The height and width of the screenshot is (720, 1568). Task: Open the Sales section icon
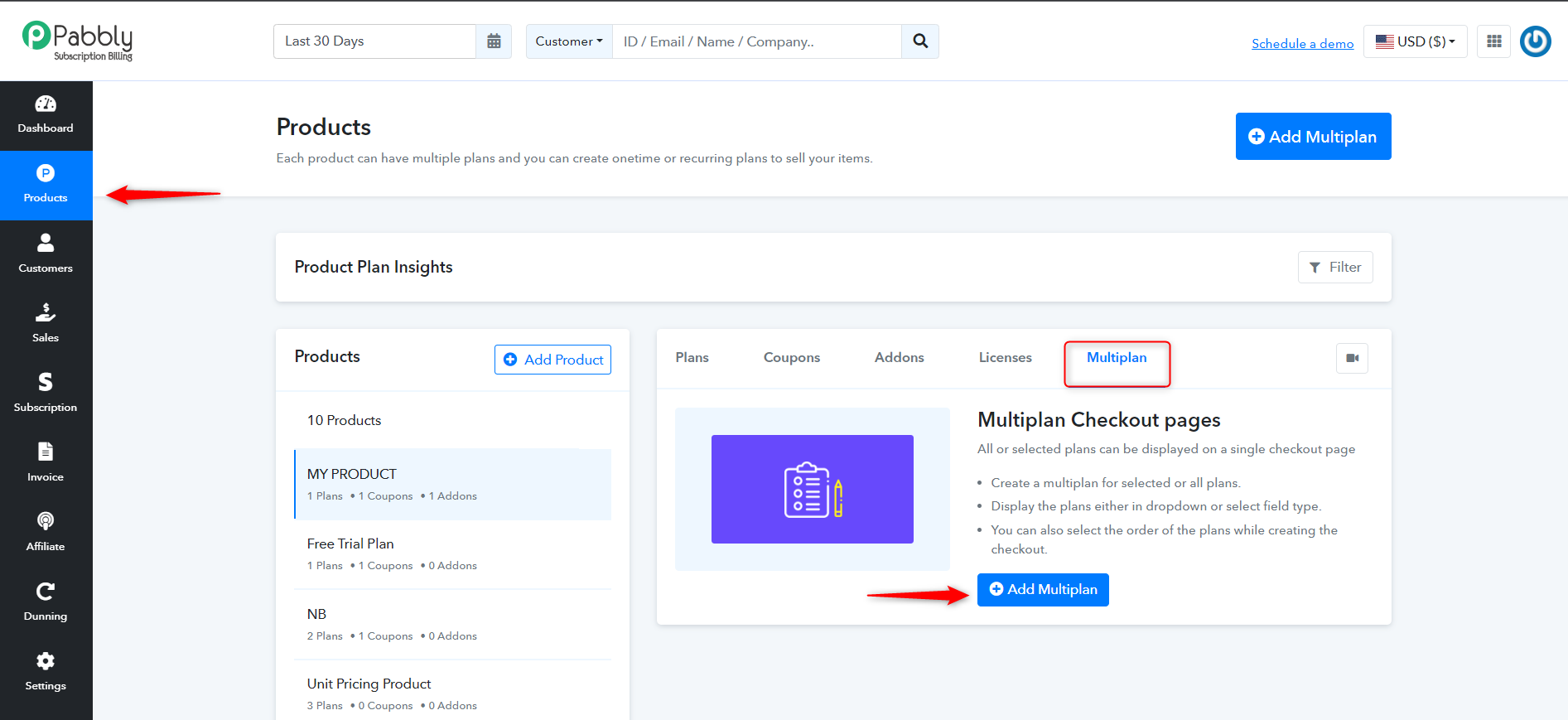pyautogui.click(x=46, y=312)
